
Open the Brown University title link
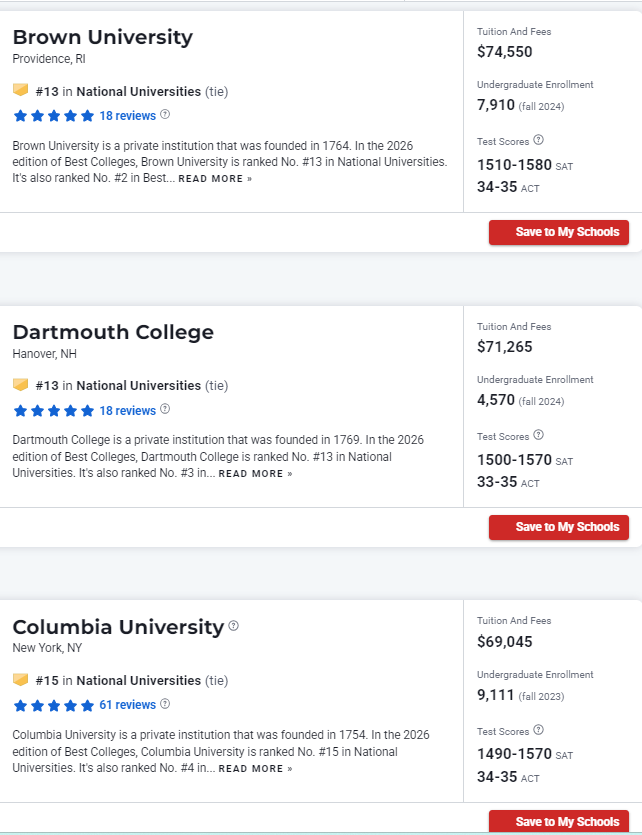[x=102, y=37]
